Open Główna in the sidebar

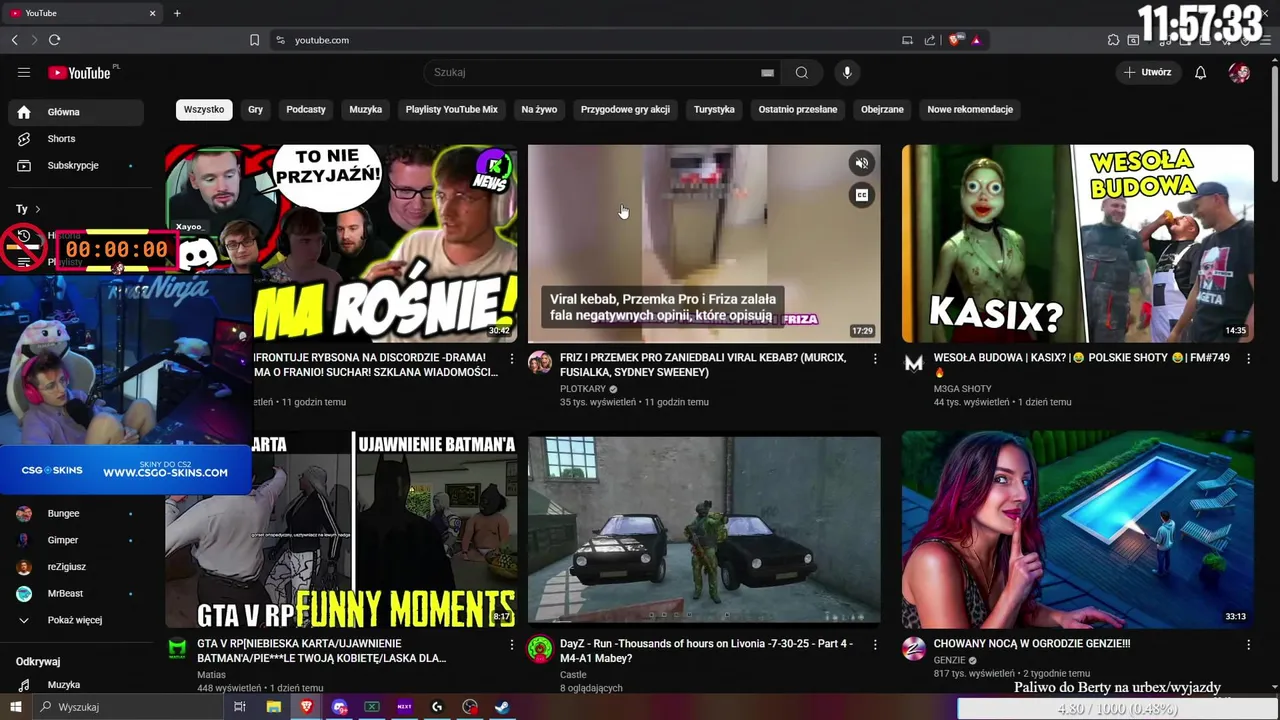[76, 112]
